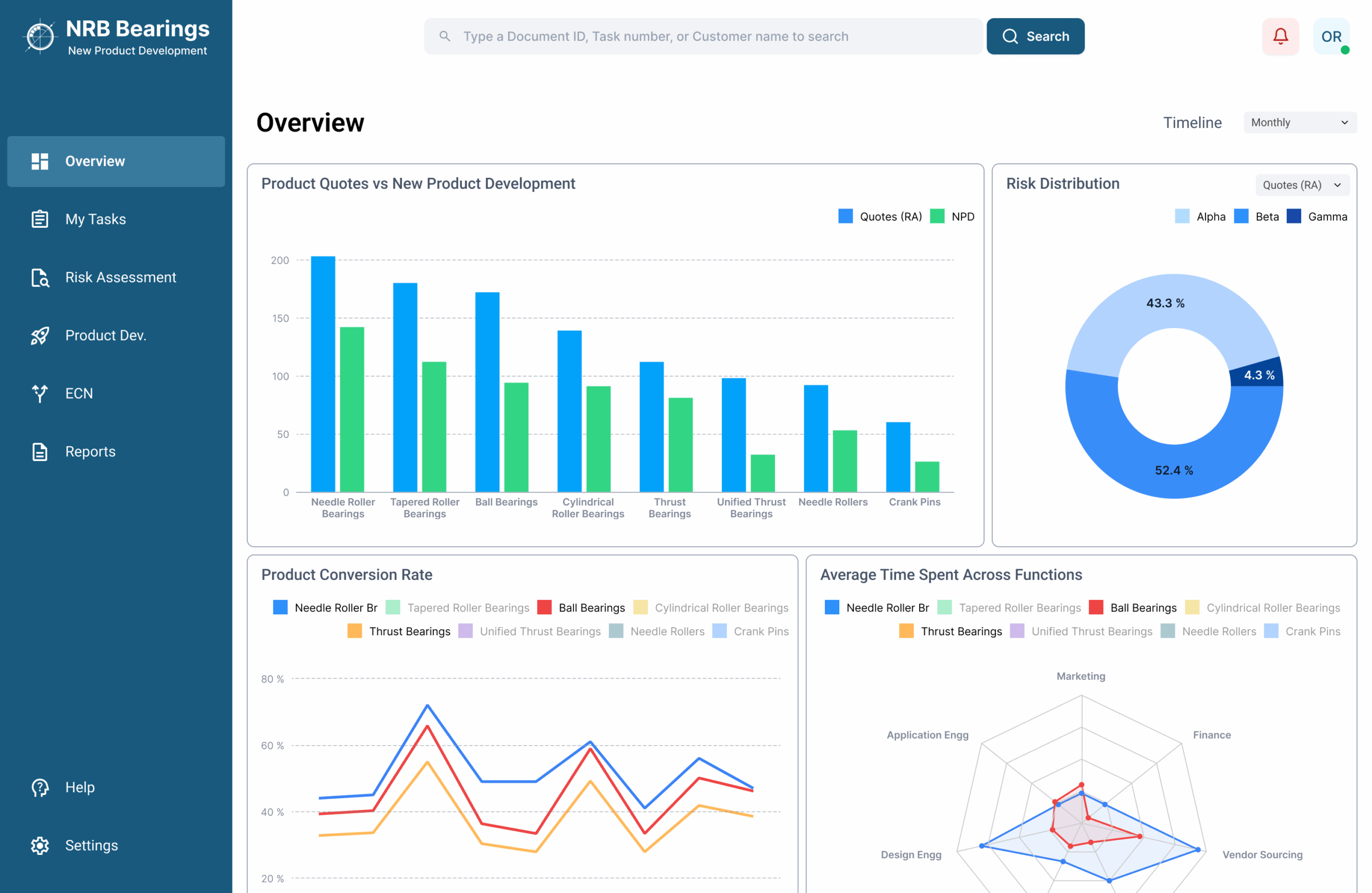
Task: Click the Overview grid icon in sidebar
Action: pyautogui.click(x=40, y=161)
